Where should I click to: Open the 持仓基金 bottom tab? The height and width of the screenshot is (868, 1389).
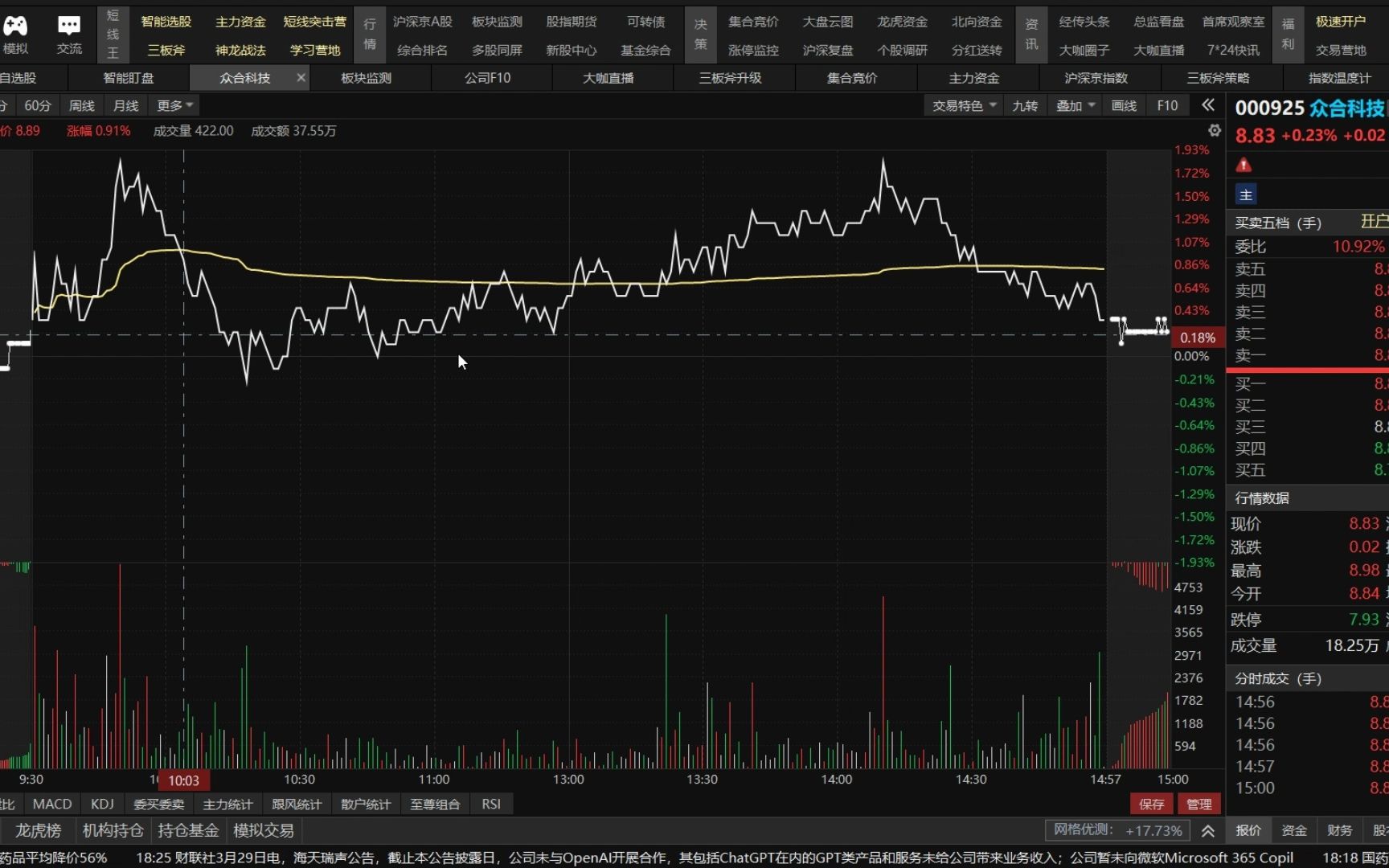pos(188,830)
